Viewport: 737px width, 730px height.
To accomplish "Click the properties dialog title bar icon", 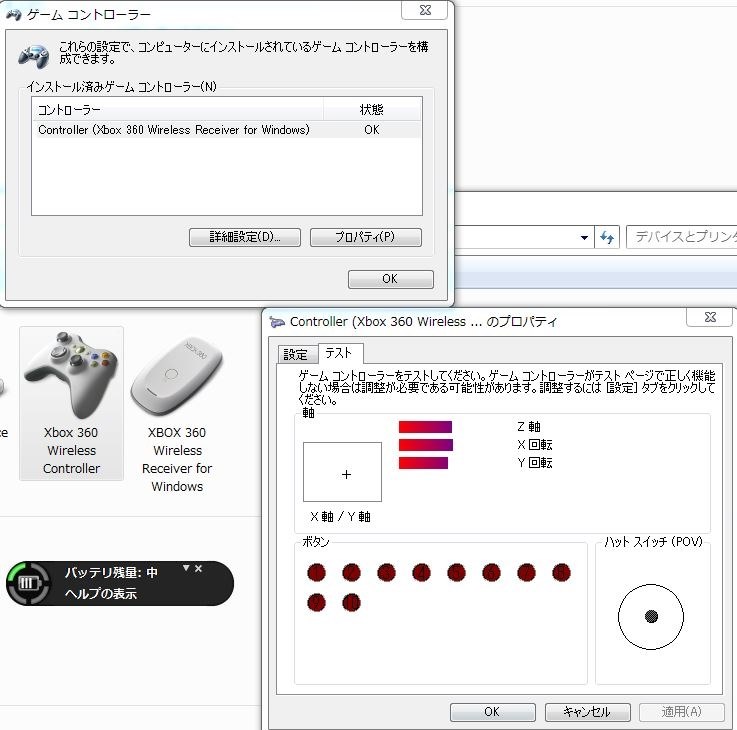I will pos(277,322).
